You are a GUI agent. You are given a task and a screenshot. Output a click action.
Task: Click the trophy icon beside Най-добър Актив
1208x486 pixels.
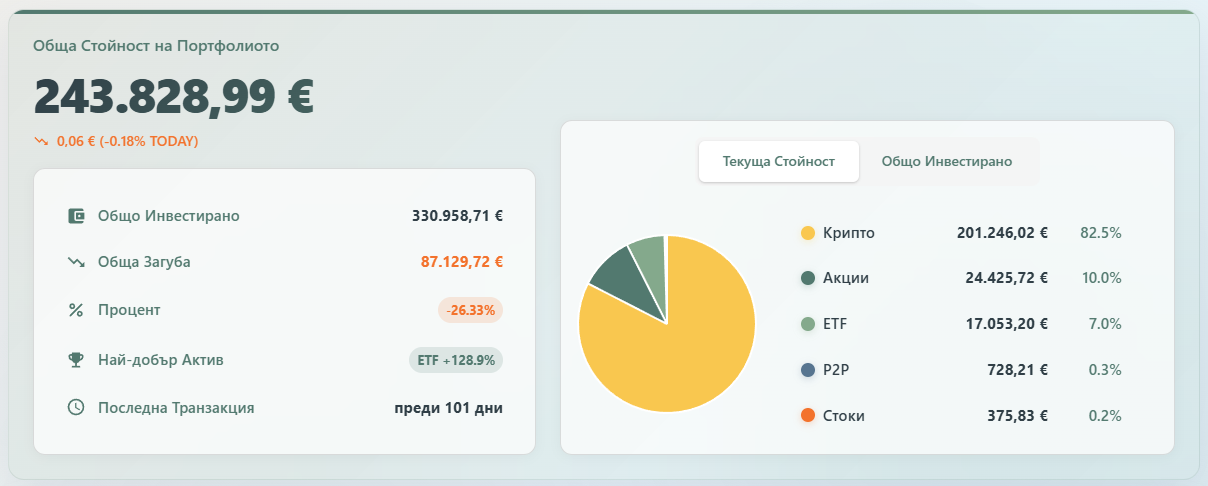click(75, 360)
